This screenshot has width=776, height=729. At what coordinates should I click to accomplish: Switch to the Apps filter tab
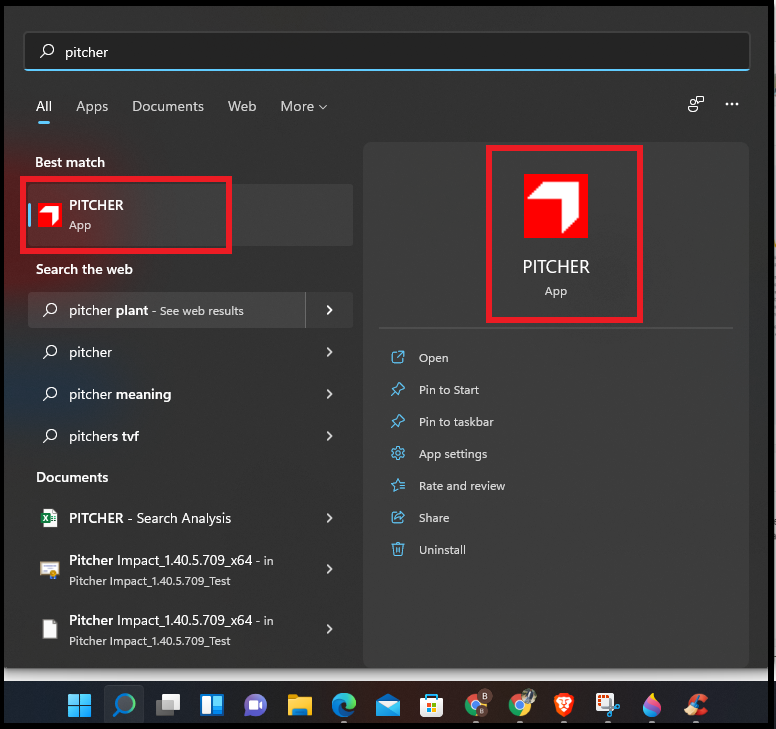pyautogui.click(x=92, y=106)
